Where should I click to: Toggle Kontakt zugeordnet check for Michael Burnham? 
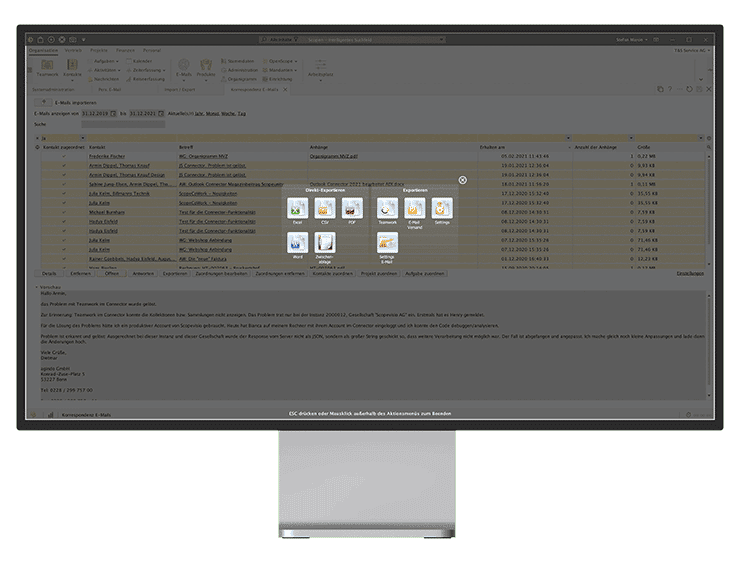click(64, 212)
